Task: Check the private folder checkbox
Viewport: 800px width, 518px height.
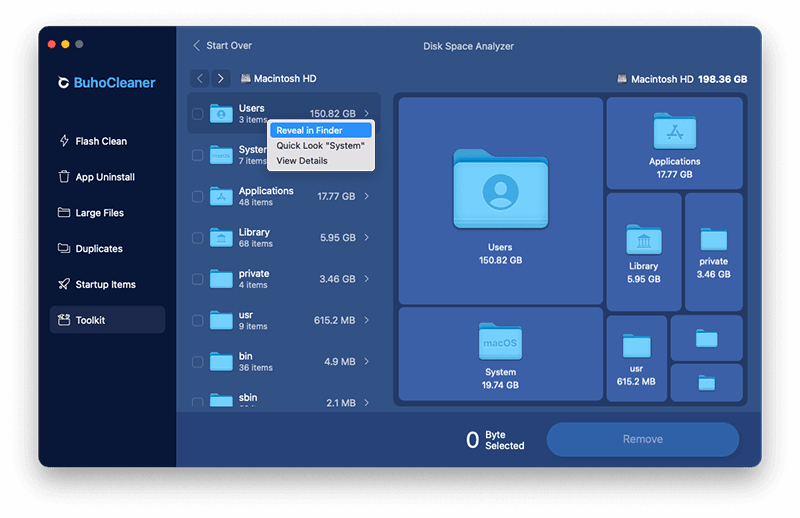Action: pos(197,279)
